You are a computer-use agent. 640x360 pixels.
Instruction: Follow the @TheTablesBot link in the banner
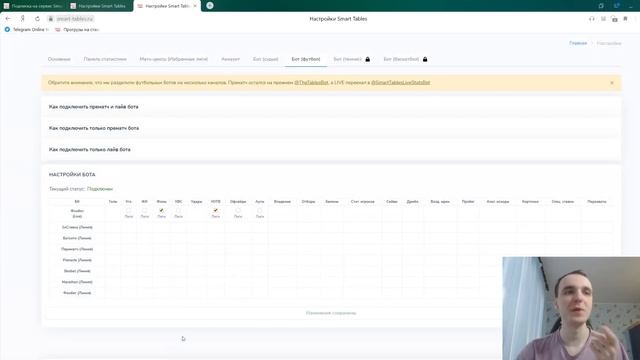point(311,82)
